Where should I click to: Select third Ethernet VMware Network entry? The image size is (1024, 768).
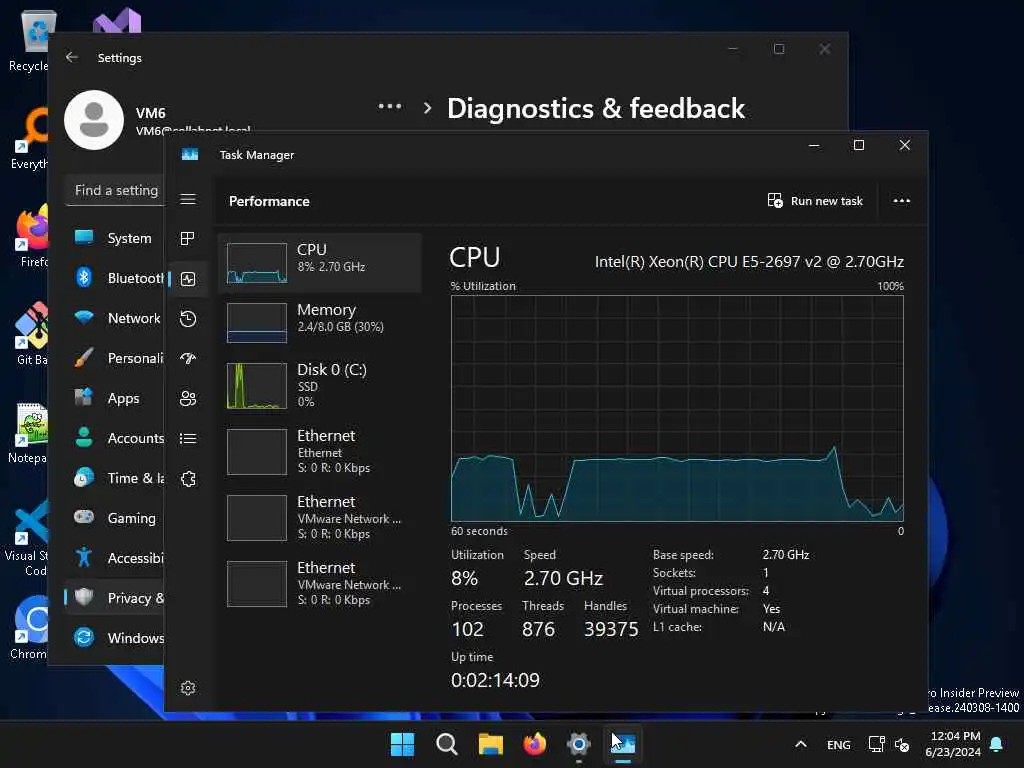click(320, 583)
